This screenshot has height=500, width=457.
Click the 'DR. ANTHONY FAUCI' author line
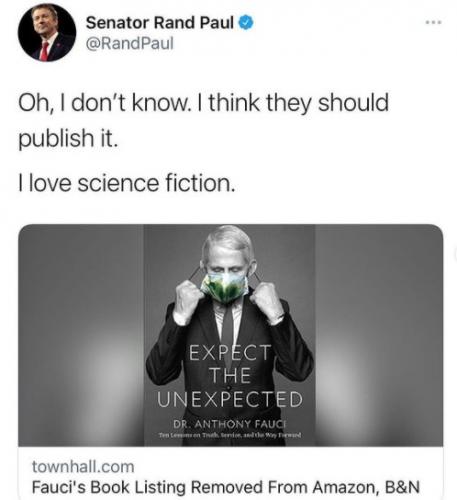230,424
